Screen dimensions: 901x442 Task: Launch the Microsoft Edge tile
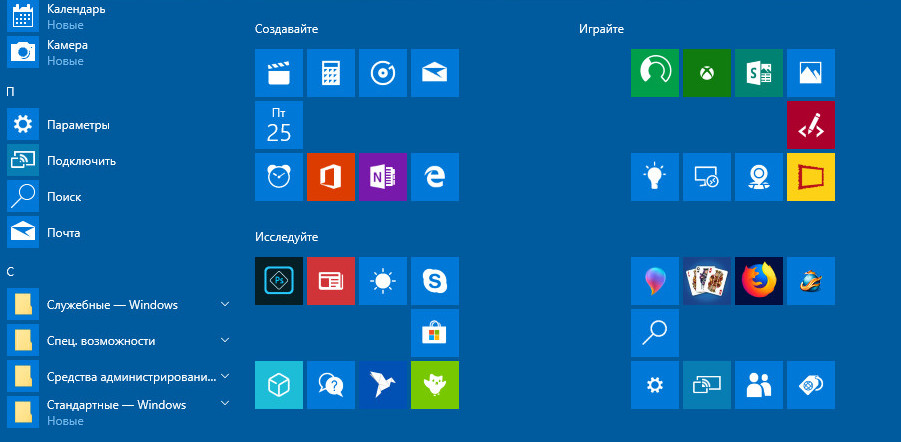435,177
